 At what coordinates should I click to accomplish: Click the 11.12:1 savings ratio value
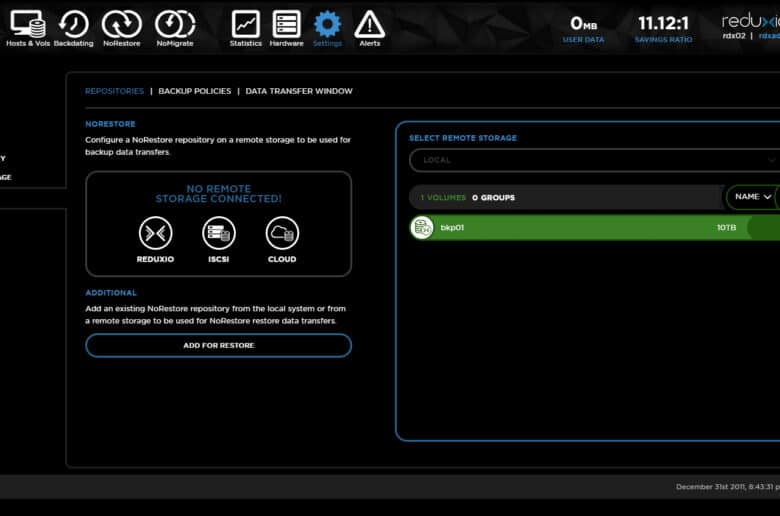(x=663, y=23)
